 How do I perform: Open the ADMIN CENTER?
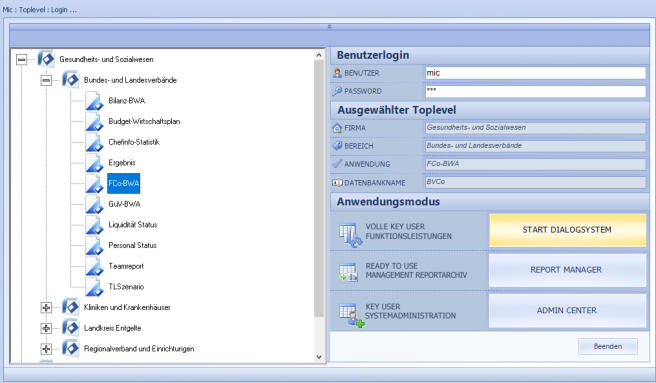click(567, 311)
